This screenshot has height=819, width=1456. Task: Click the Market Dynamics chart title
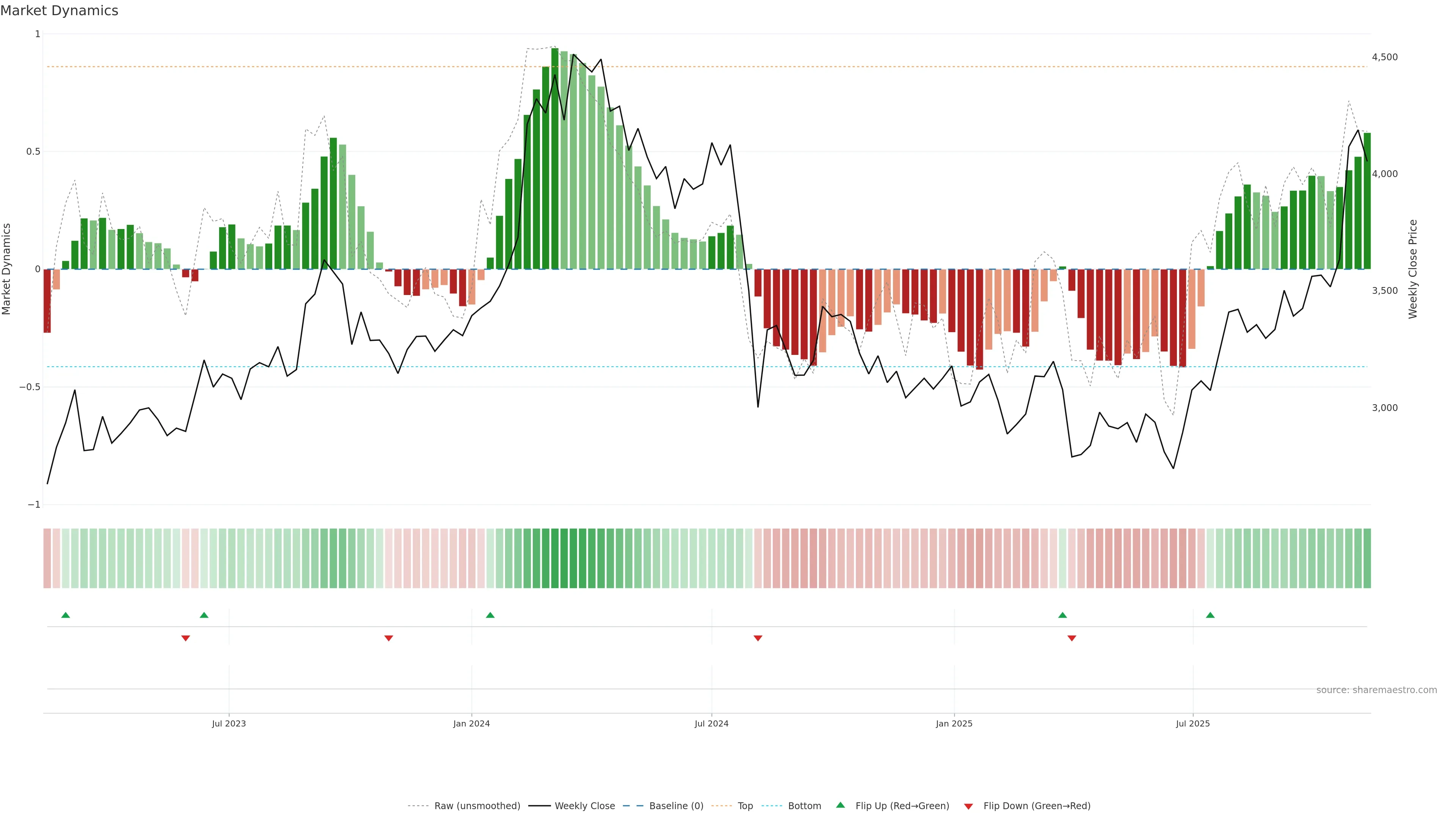60,11
